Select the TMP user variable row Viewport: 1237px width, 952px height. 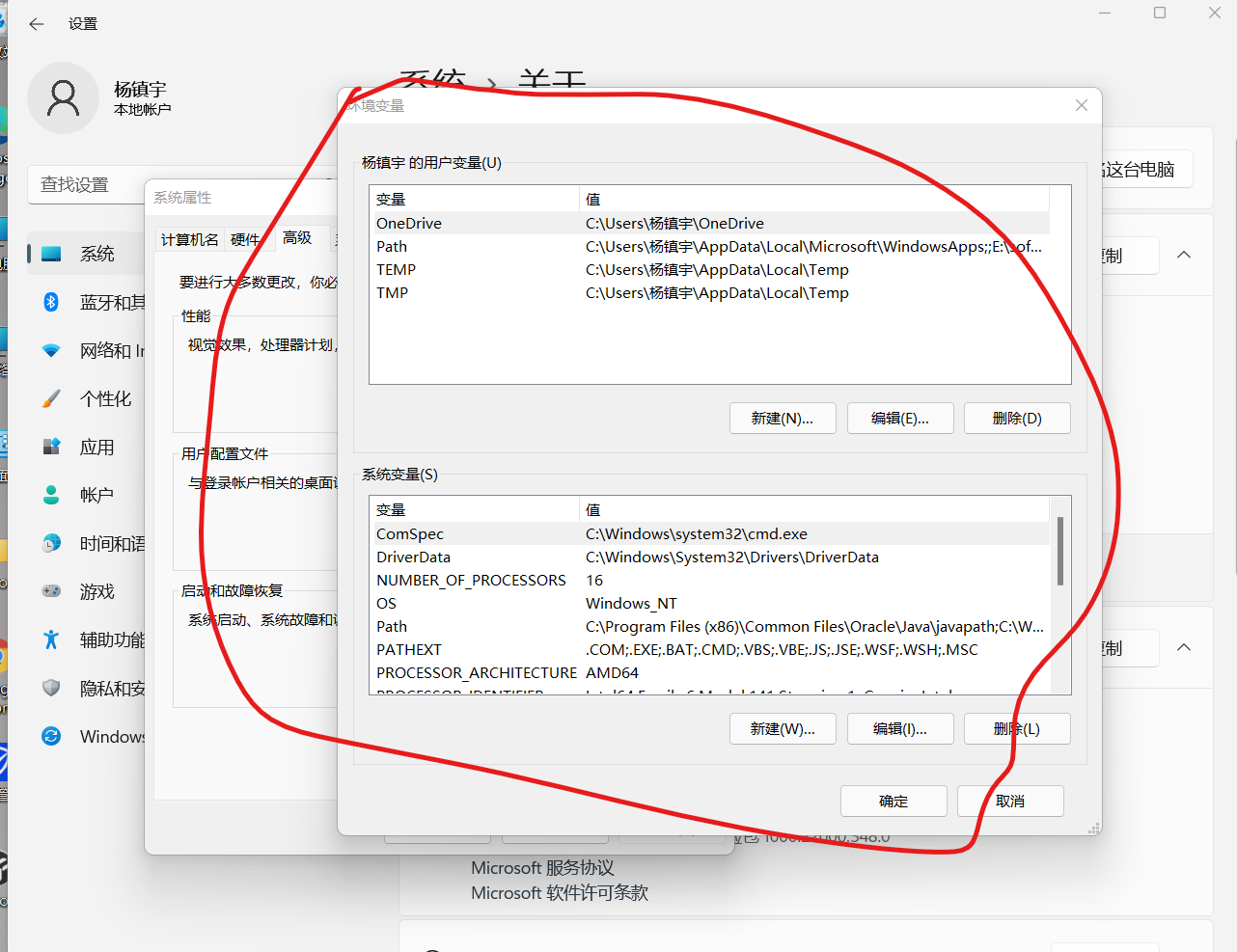(x=709, y=292)
